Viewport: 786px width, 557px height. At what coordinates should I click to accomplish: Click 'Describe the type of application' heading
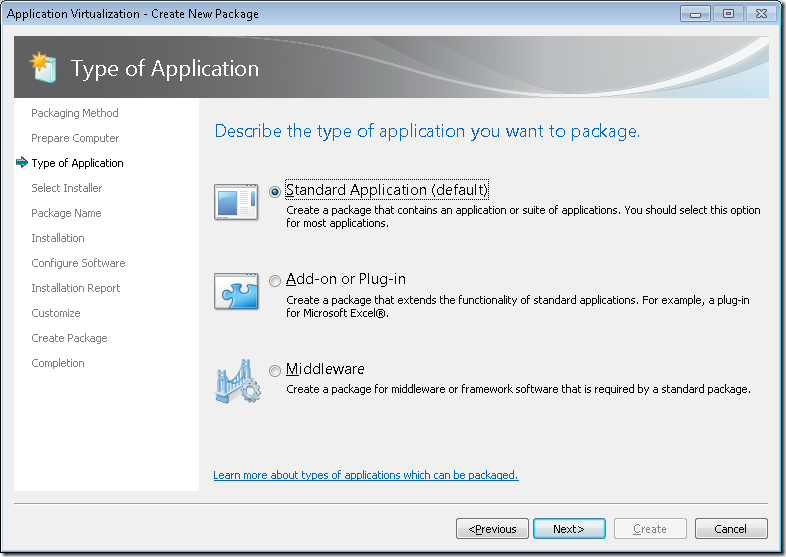(427, 131)
